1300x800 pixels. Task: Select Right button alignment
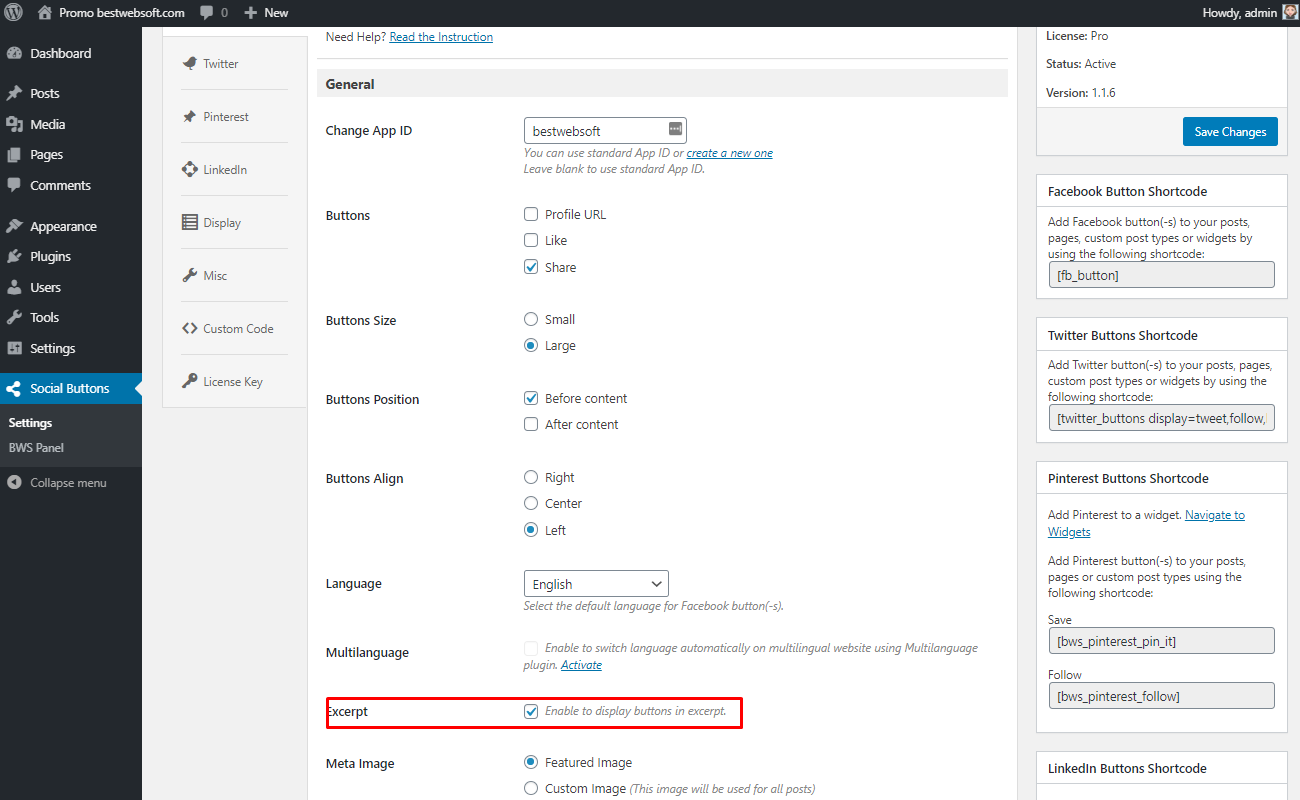coord(531,477)
